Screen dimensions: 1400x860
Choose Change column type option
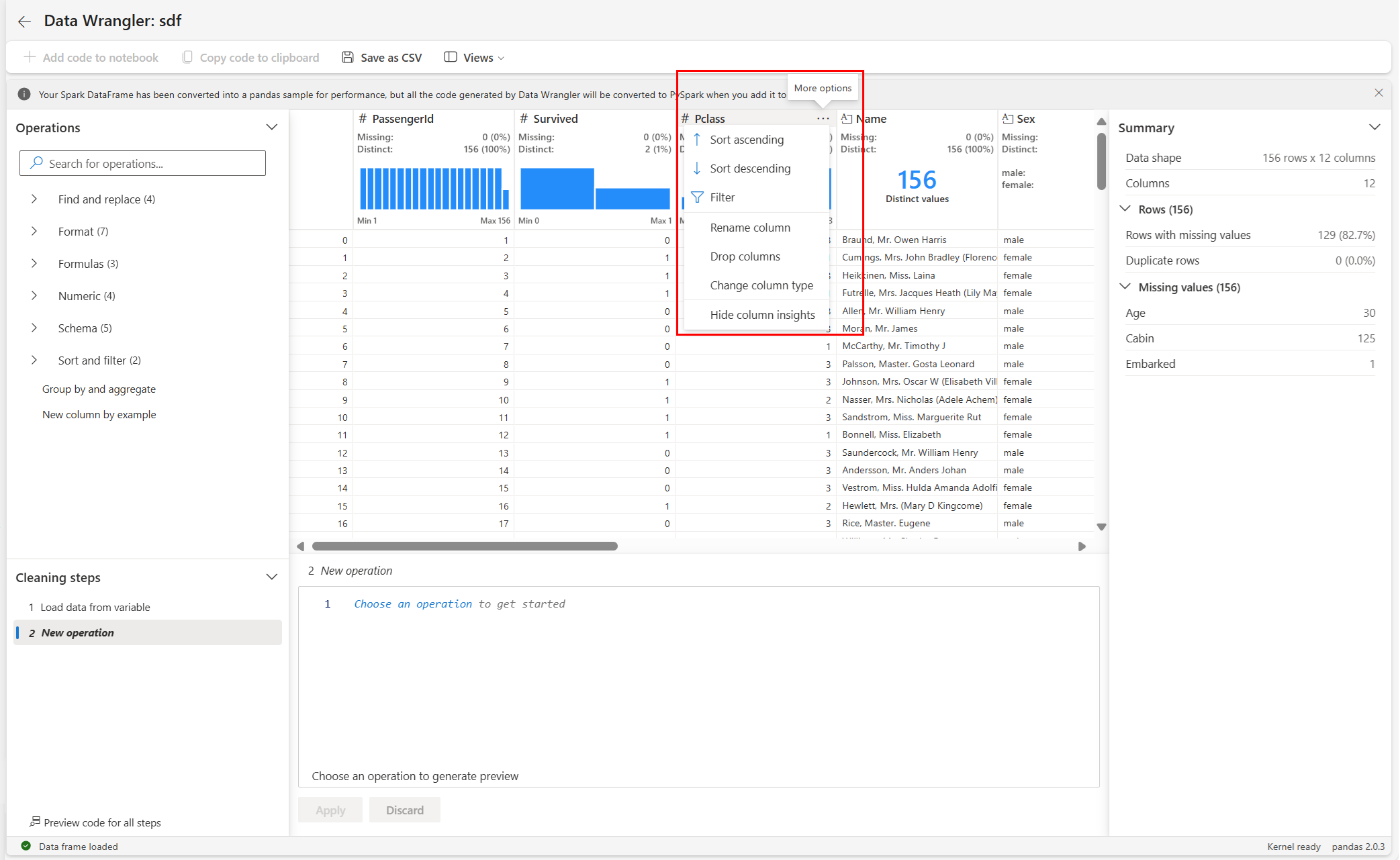pos(761,285)
